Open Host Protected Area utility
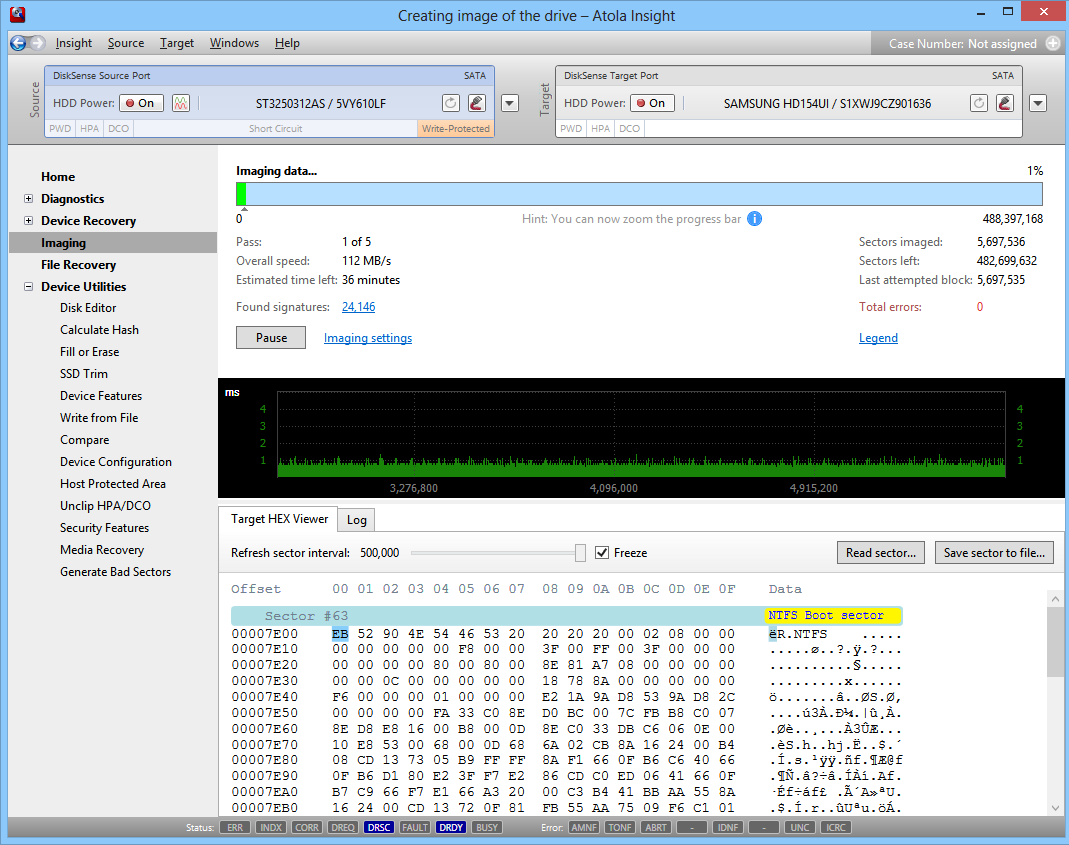Viewport: 1069px width, 845px height. (x=112, y=484)
